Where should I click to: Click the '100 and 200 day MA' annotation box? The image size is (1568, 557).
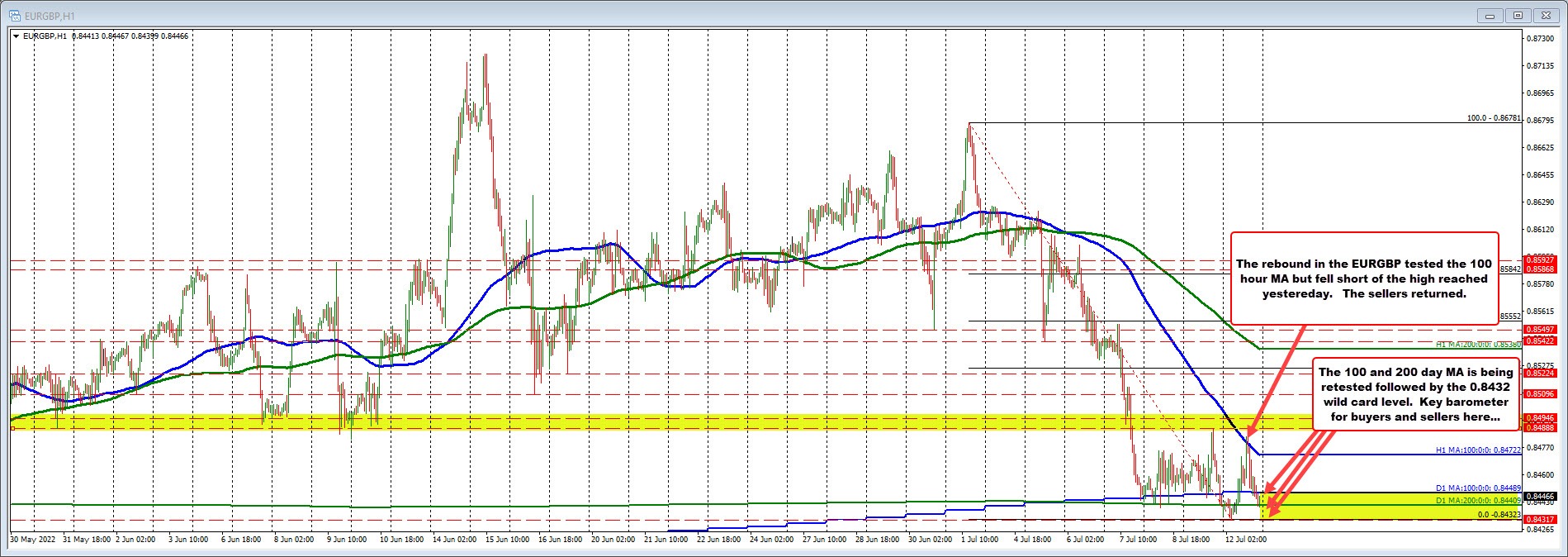[x=1414, y=394]
